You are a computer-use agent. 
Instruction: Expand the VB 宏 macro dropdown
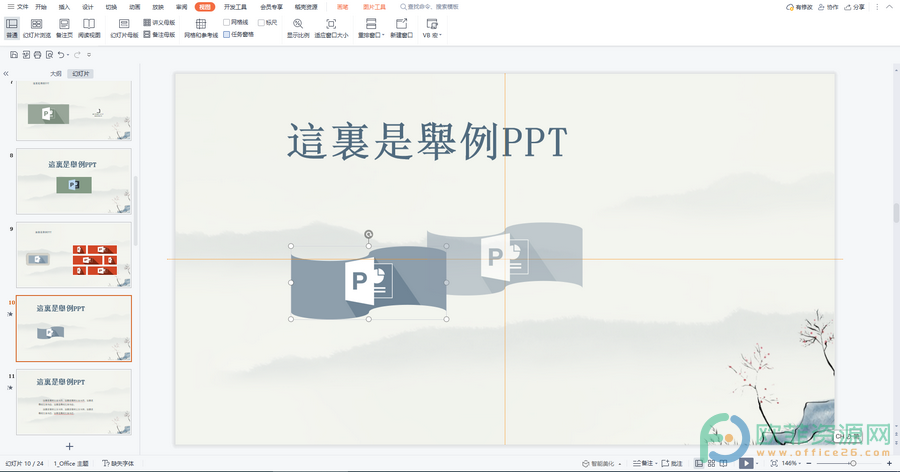[432, 28]
